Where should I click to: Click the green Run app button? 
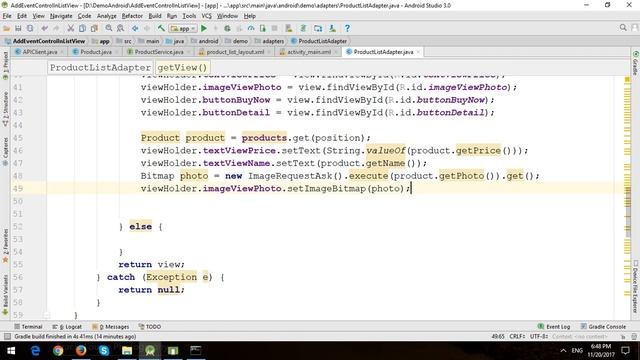pyautogui.click(x=204, y=28)
